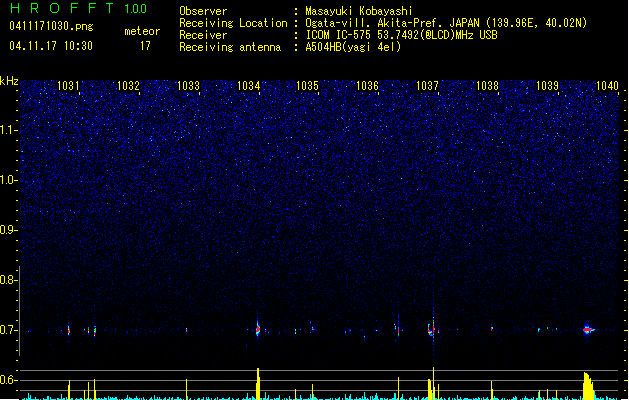Viewport: 629px width, 400px height.
Task: Select the version number 1.0.0
Action: pos(135,9)
